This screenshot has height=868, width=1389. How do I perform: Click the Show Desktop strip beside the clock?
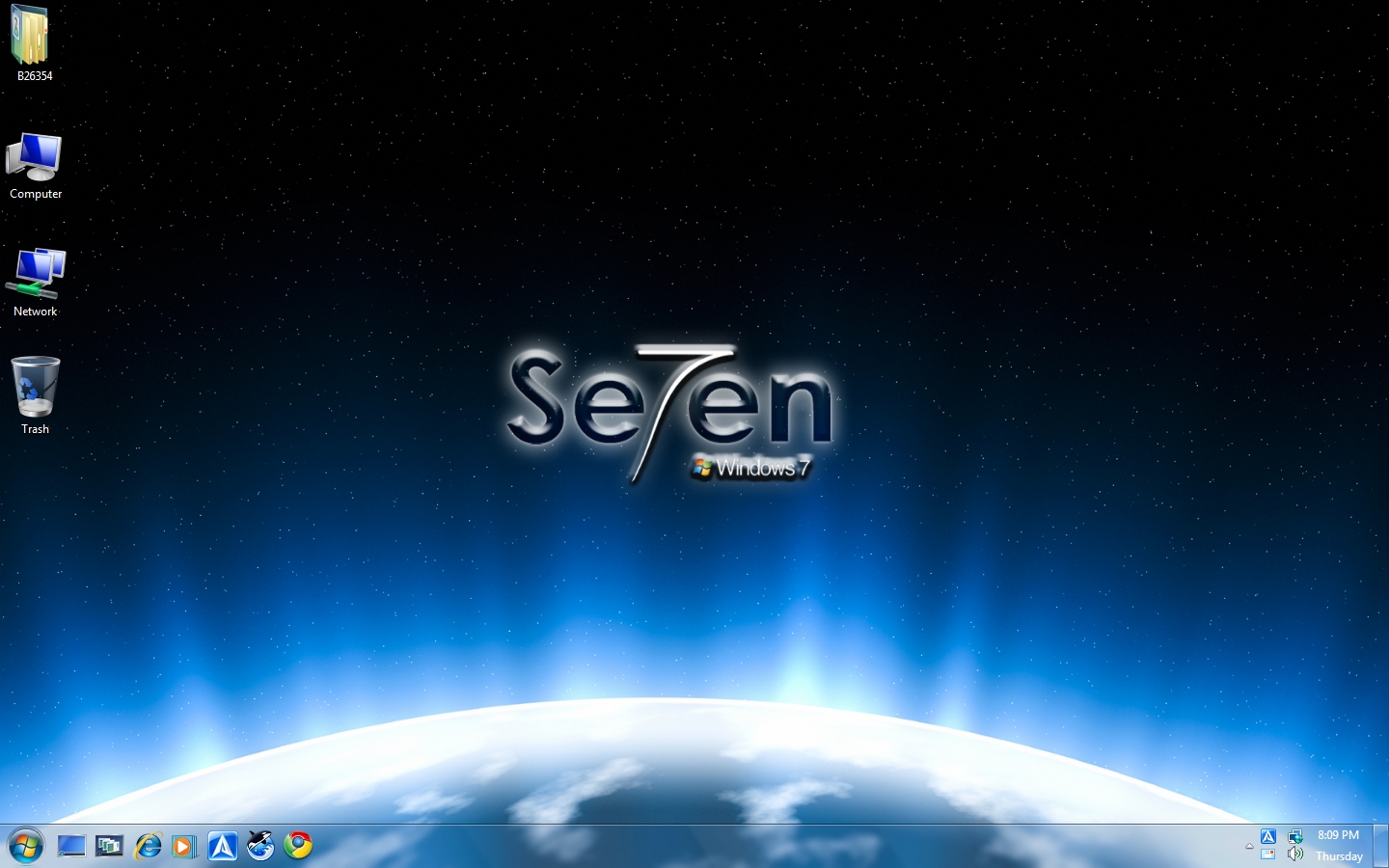[1380, 846]
